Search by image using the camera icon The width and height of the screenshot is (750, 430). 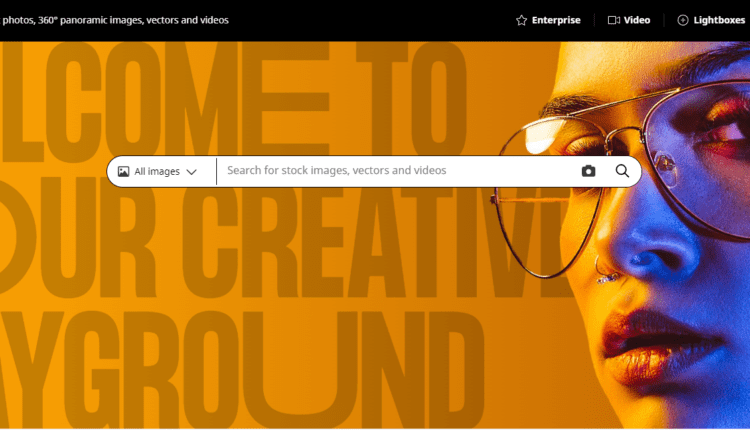click(x=588, y=171)
